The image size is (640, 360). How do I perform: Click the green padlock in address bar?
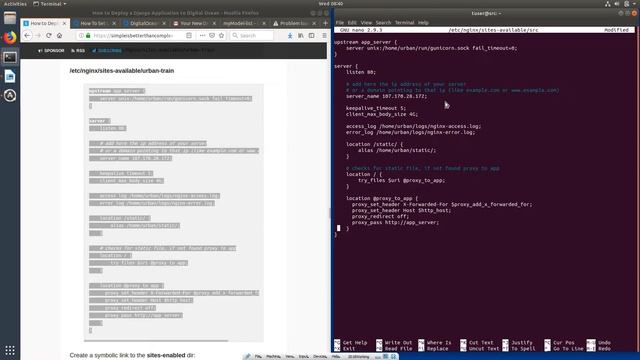pyautogui.click(x=88, y=36)
